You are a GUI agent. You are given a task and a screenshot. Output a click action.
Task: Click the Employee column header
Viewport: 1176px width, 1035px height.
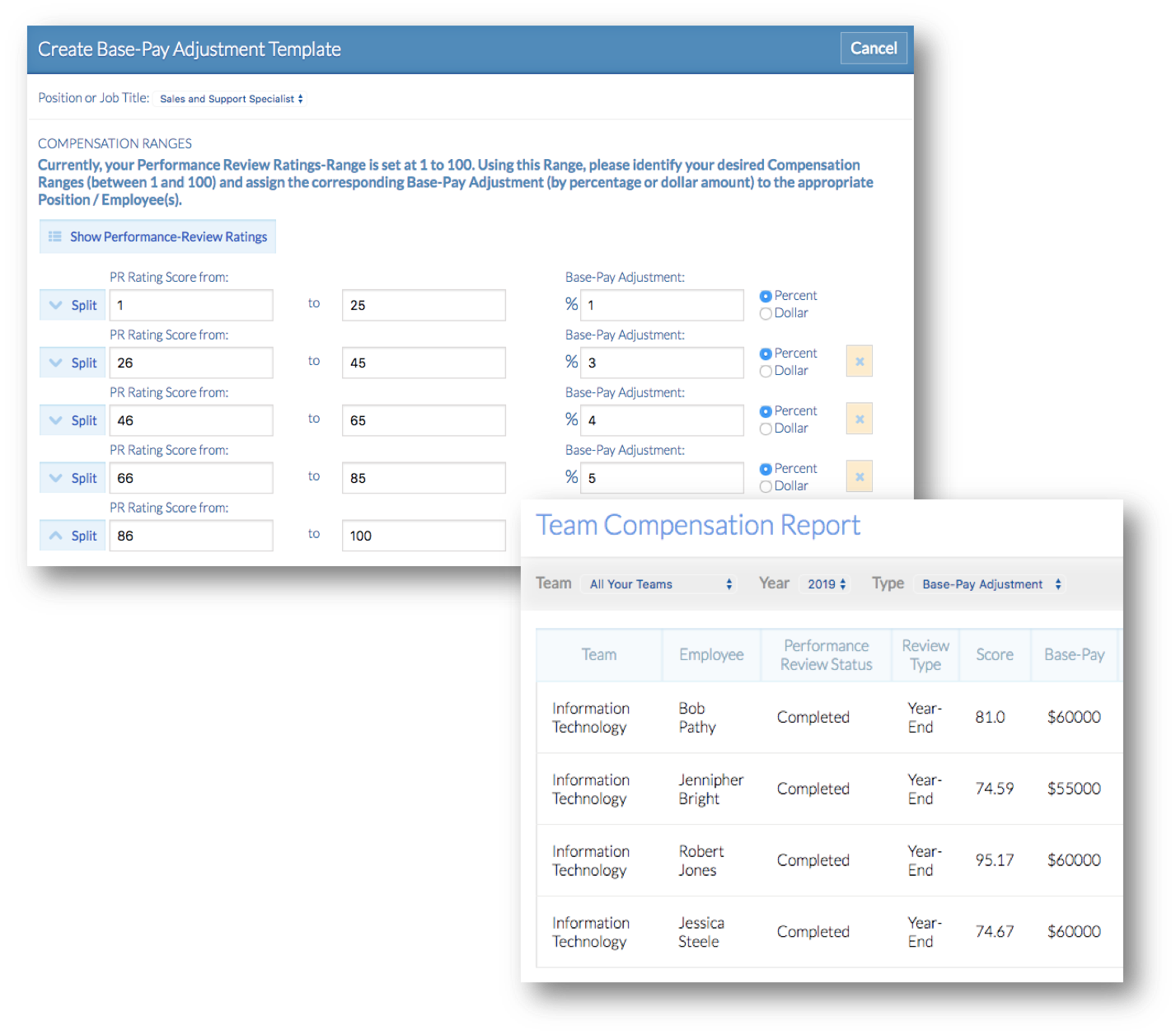[x=711, y=655]
